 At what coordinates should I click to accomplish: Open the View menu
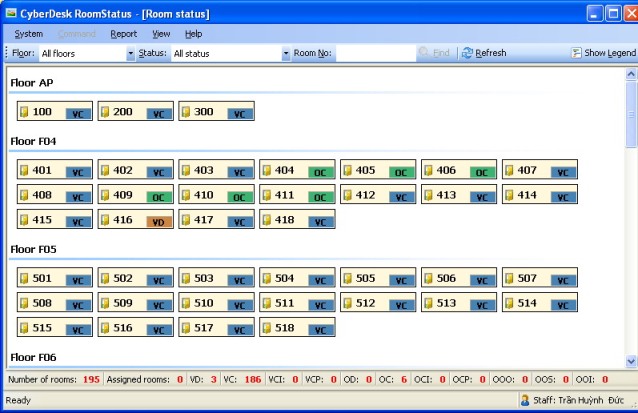[x=160, y=33]
